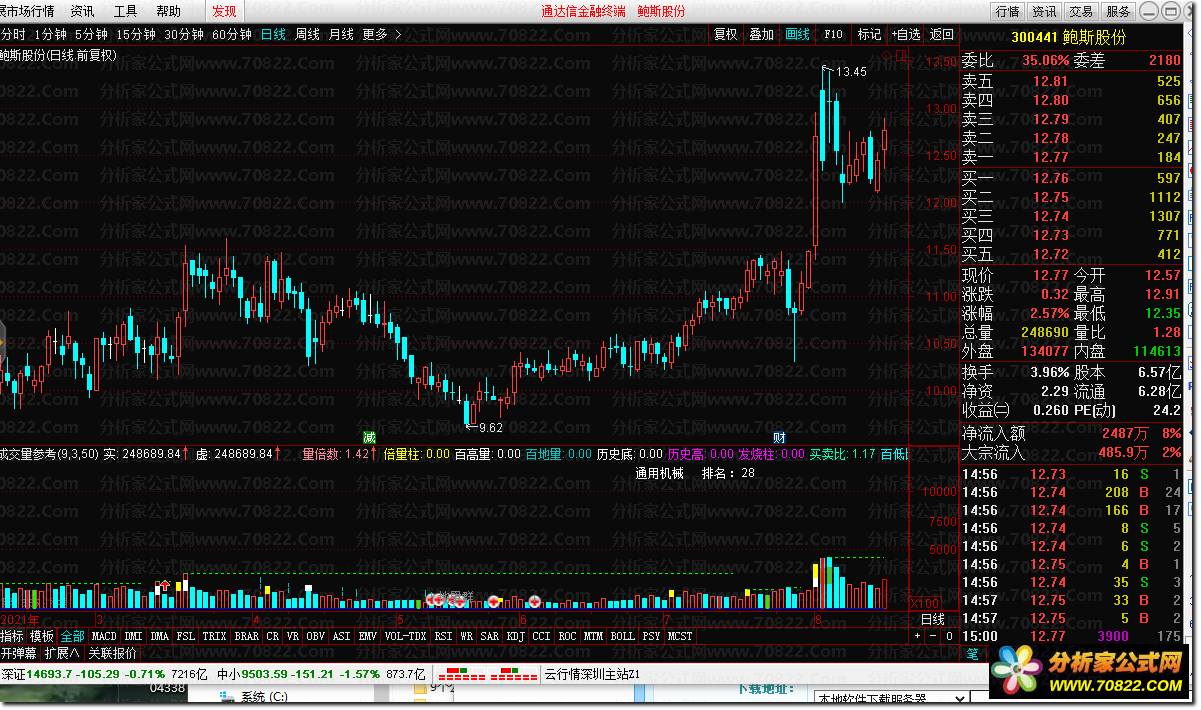1201x710 pixels.
Task: Switch to the BRAR indicator
Action: 246,636
